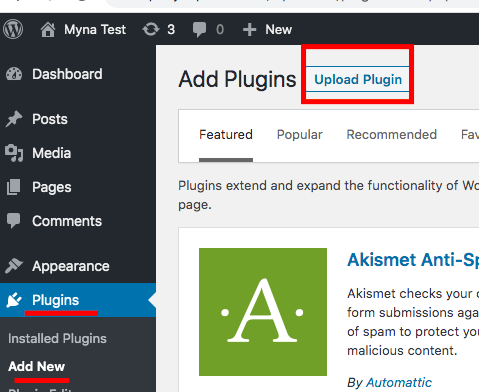The height and width of the screenshot is (392, 479).
Task: Select Add New under Plugins
Action: 37,366
